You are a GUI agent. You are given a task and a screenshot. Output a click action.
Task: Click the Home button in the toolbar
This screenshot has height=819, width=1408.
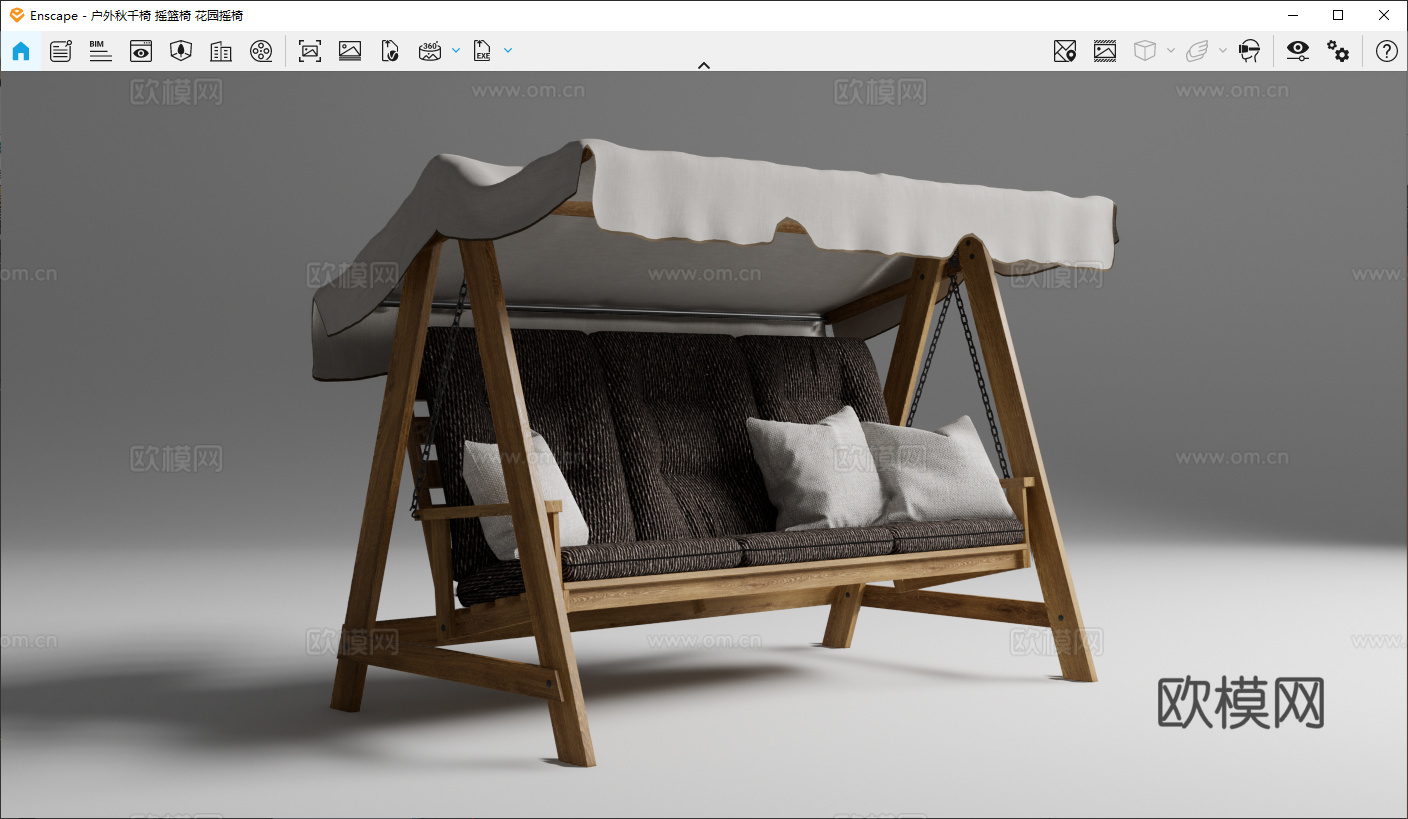21,51
